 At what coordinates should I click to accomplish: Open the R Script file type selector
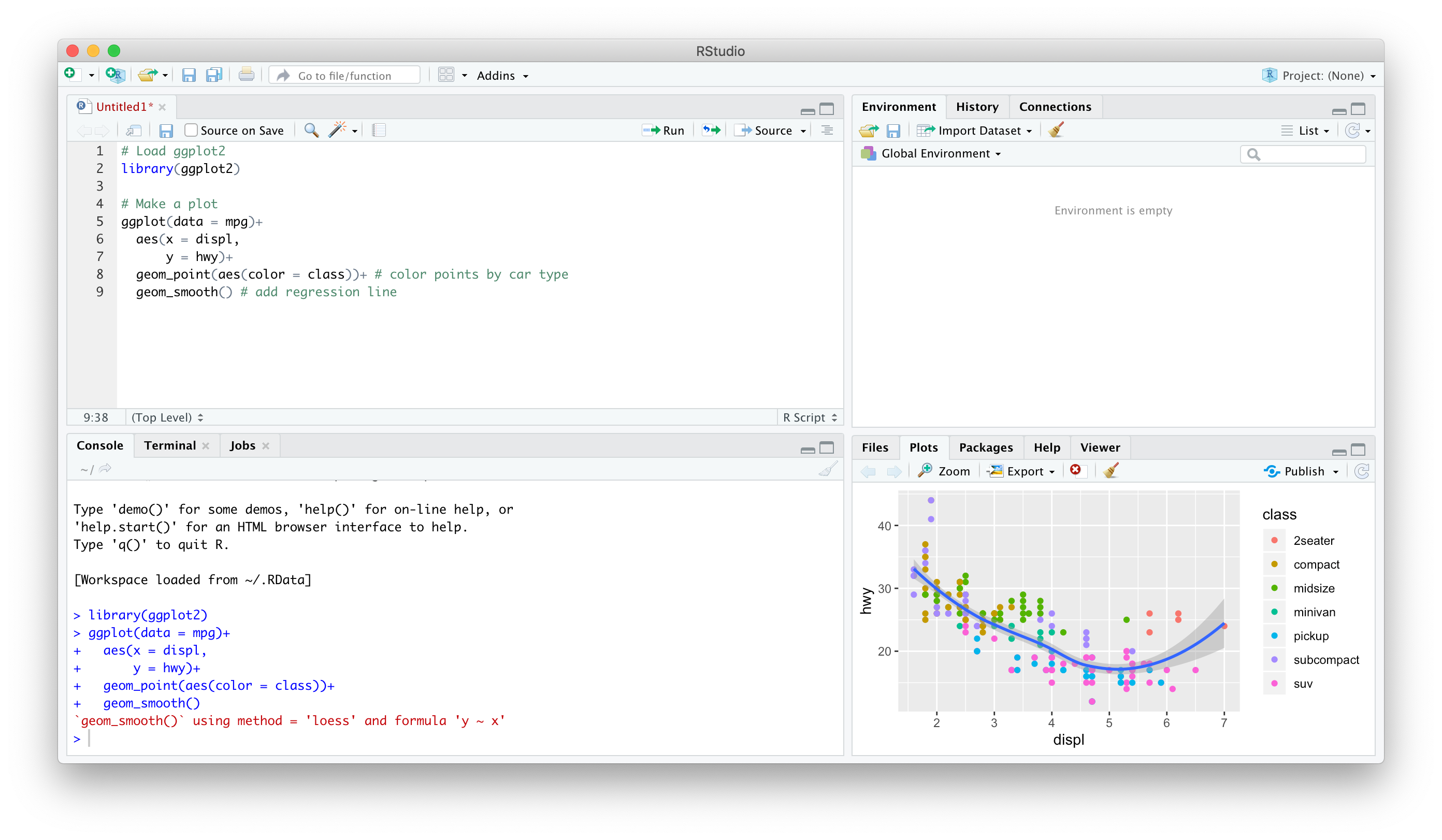(809, 417)
